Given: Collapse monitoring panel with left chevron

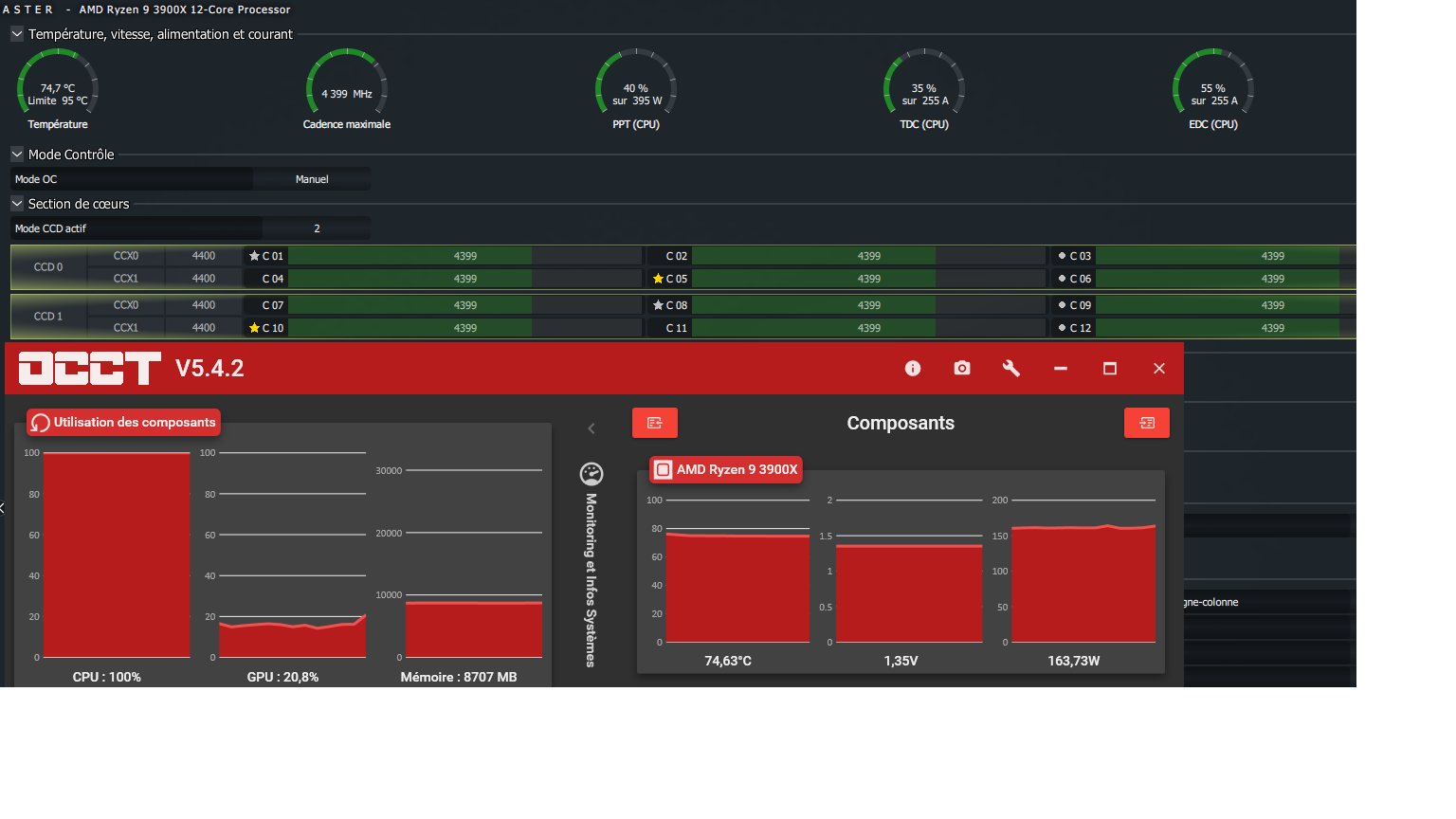Looking at the screenshot, I should (x=591, y=428).
